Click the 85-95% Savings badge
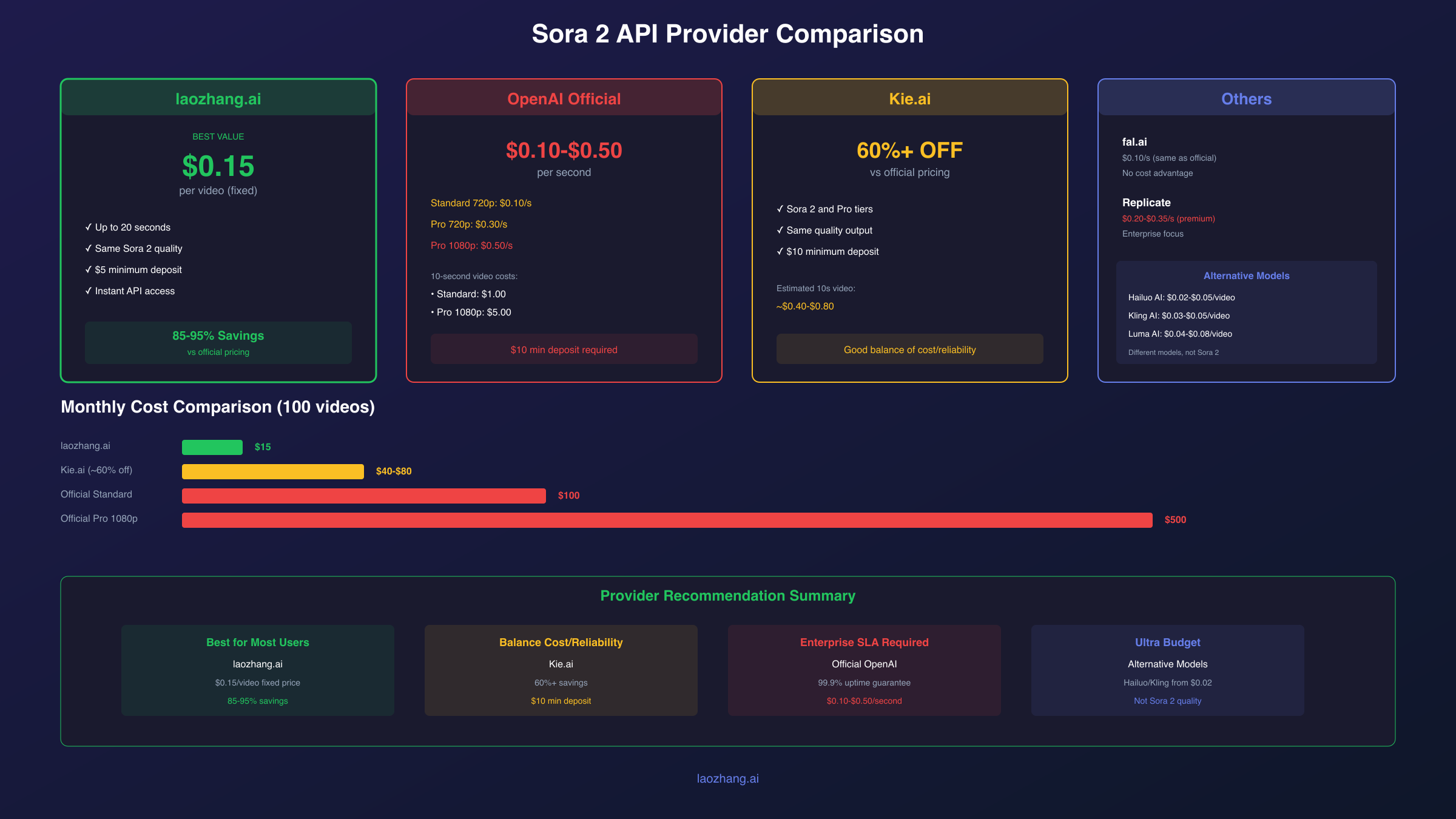Screen dimensions: 1456x819 [218, 343]
